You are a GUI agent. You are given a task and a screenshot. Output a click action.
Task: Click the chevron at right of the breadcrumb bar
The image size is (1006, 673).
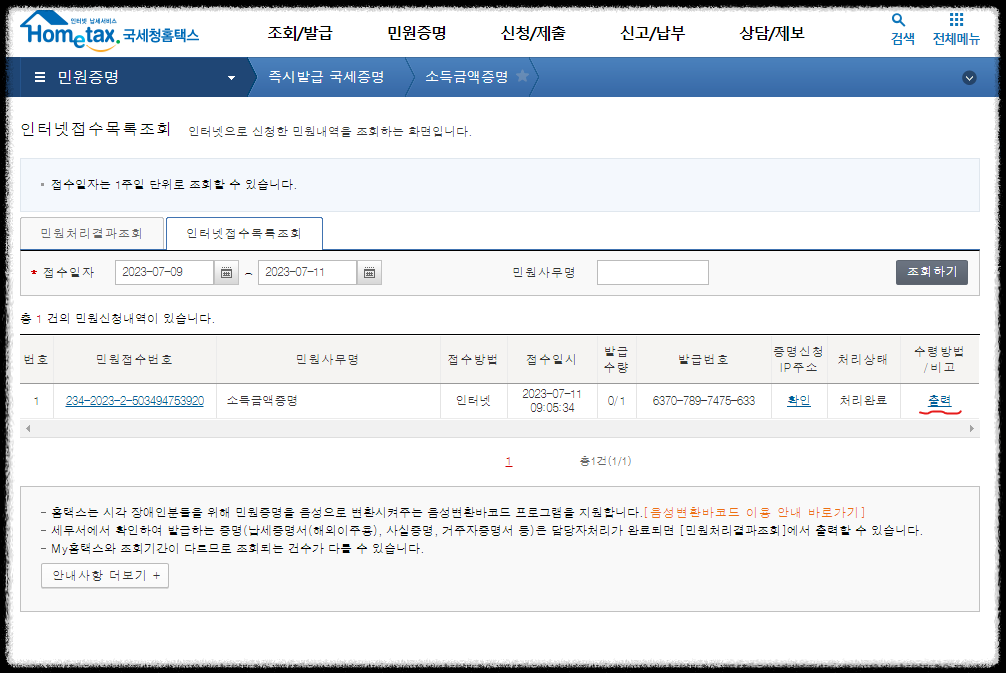pyautogui.click(x=967, y=75)
